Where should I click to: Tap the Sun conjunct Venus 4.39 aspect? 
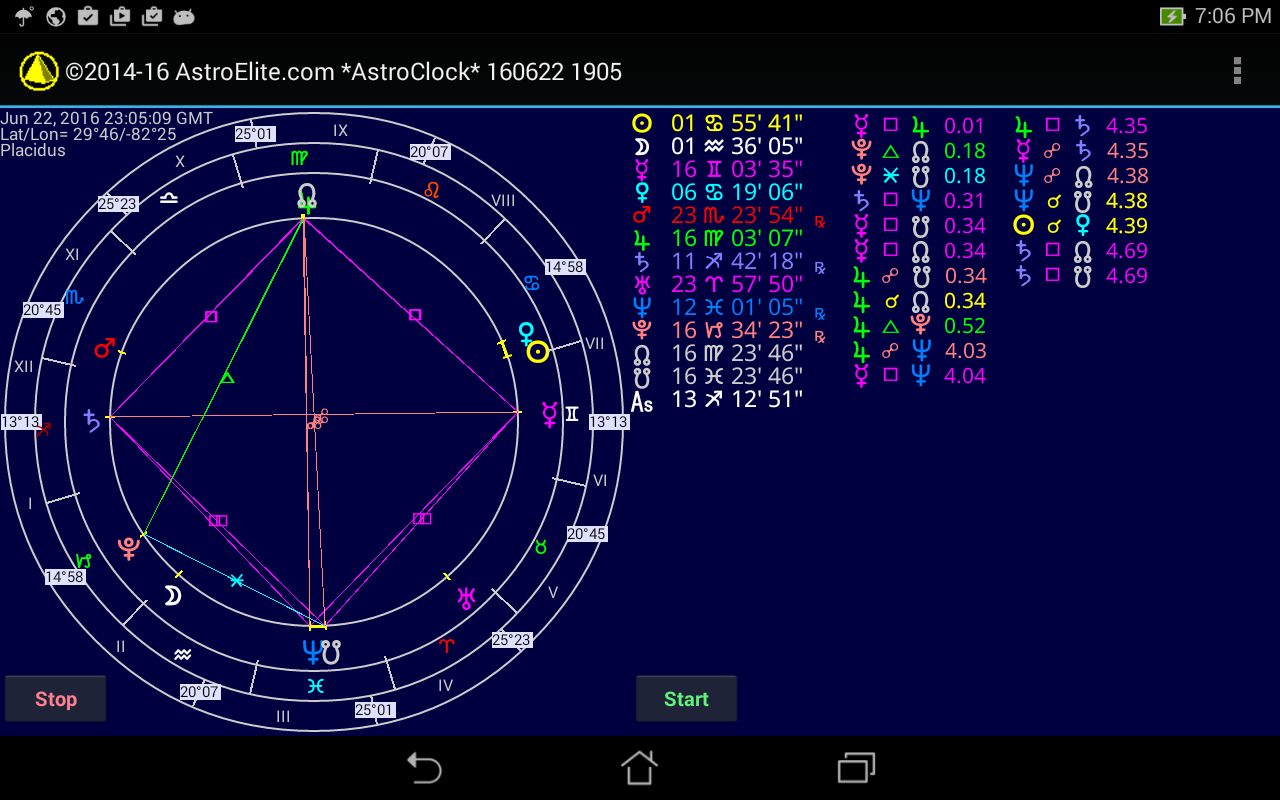[1080, 226]
